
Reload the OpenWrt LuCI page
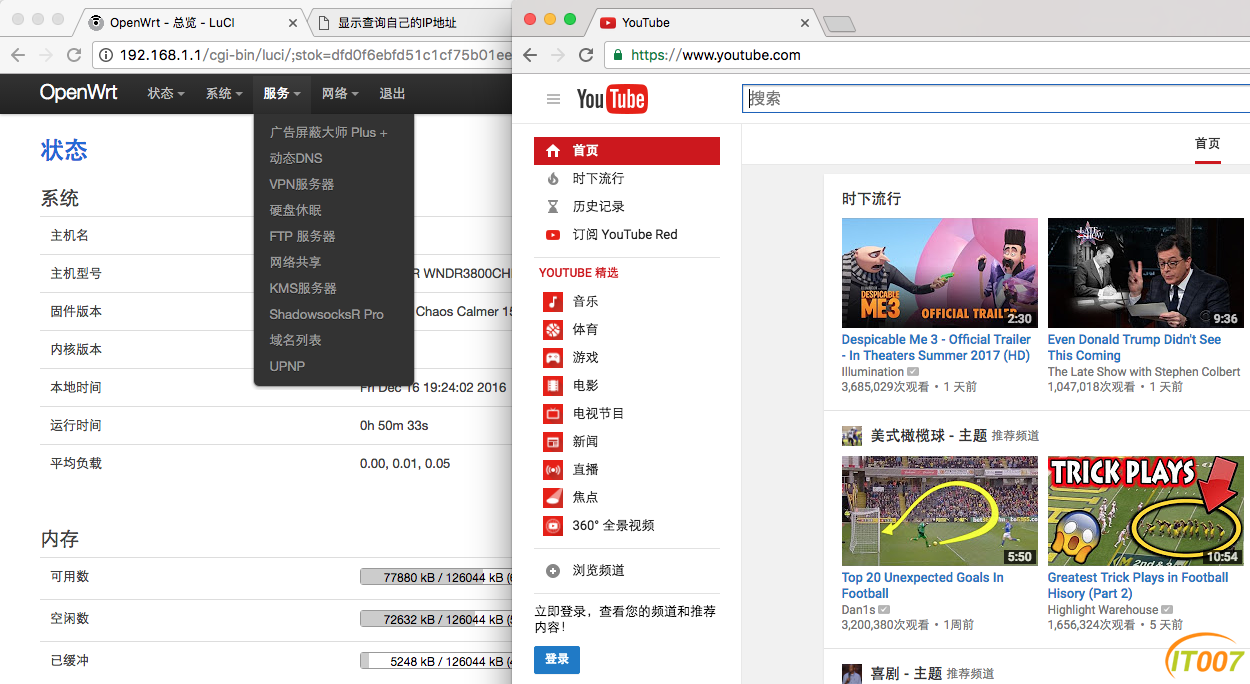tap(74, 55)
